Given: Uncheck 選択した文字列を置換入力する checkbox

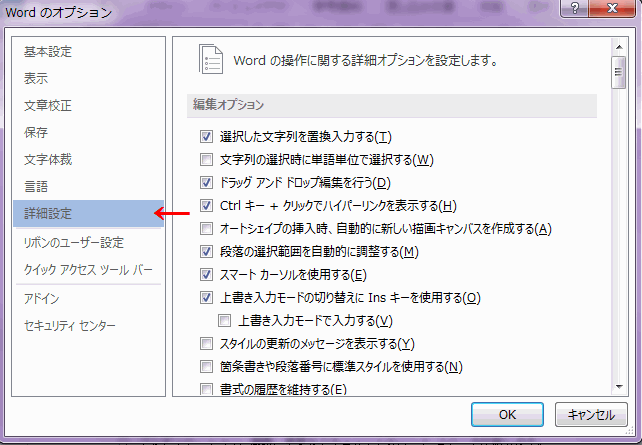Looking at the screenshot, I should [206, 136].
